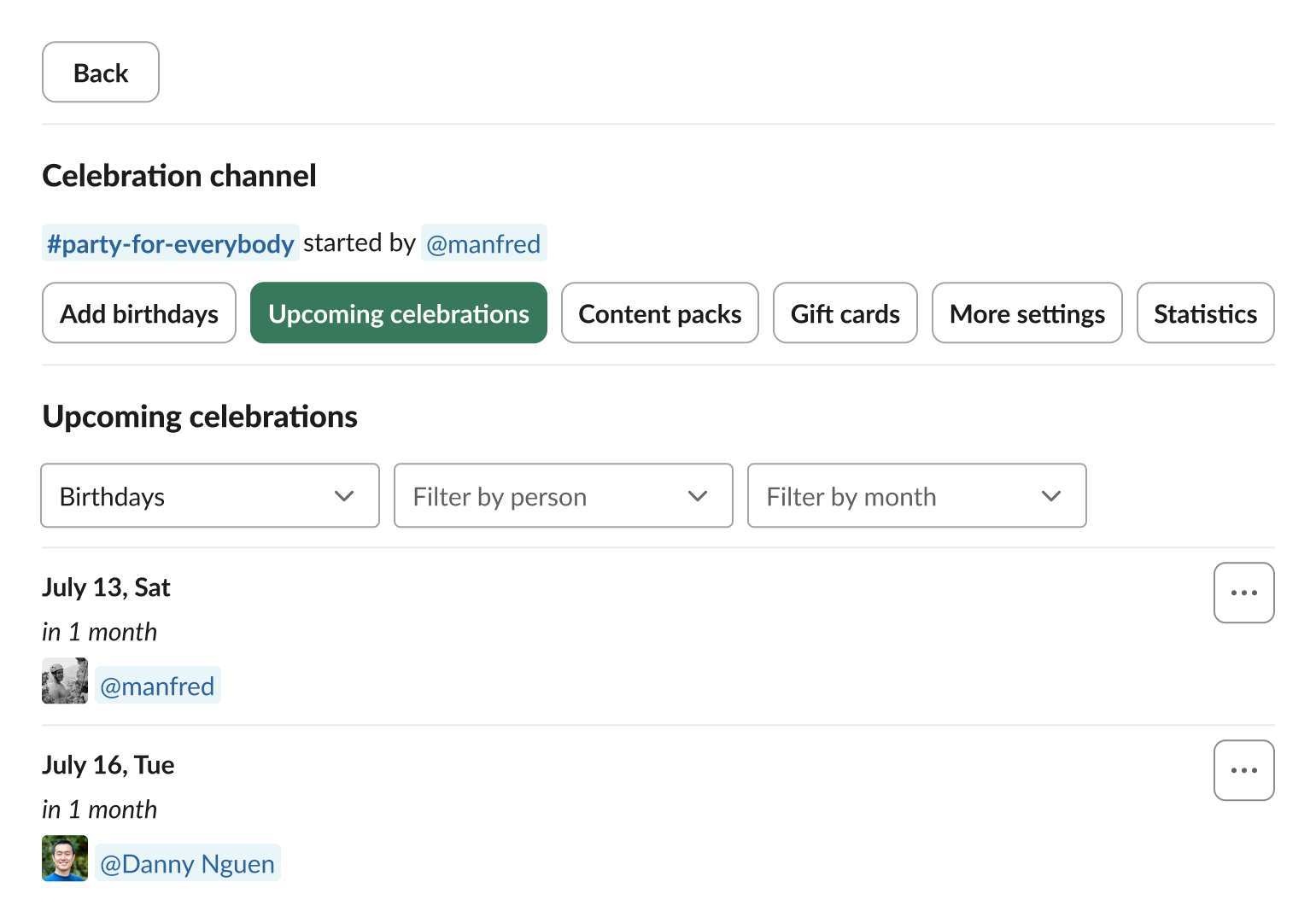Image resolution: width=1316 pixels, height=923 pixels.
Task: Click the Celebration channel heading
Action: tap(179, 175)
